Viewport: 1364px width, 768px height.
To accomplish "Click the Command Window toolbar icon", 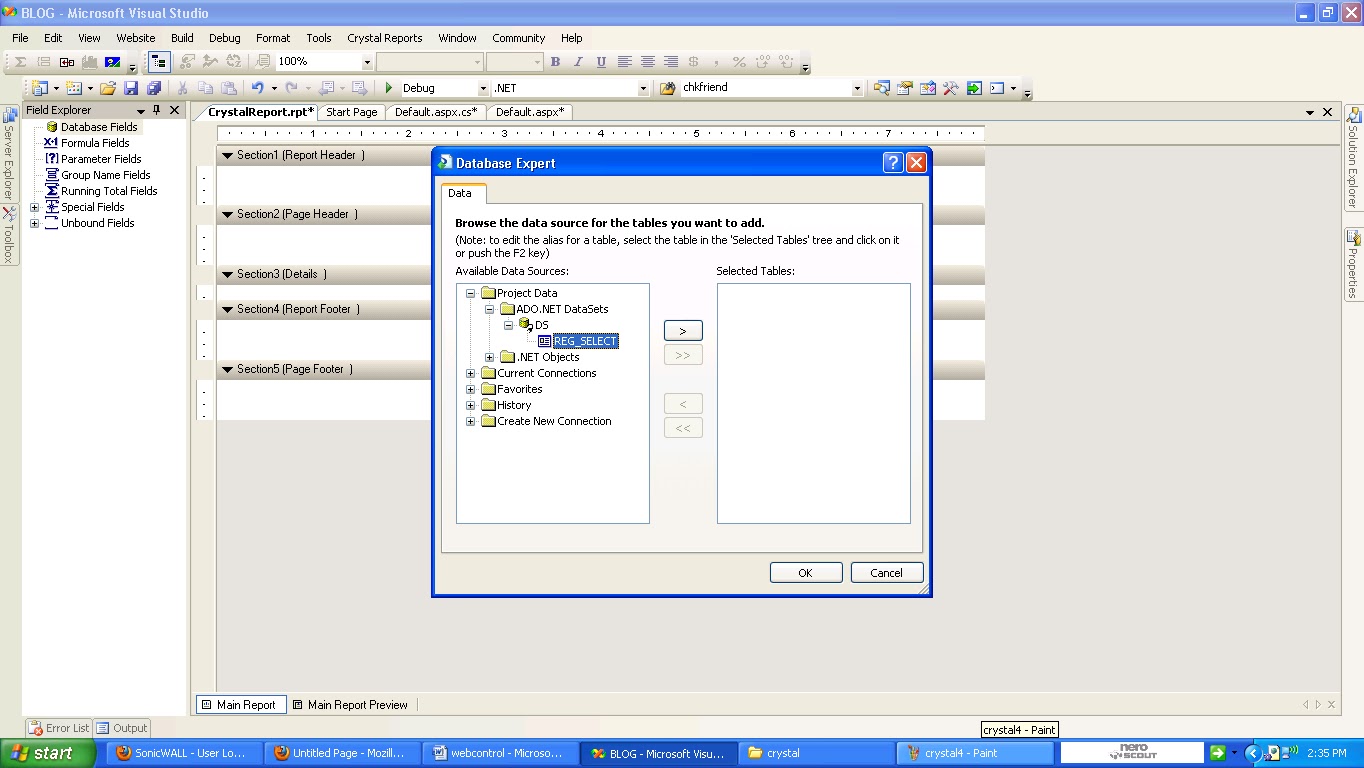I will pyautogui.click(x=997, y=88).
